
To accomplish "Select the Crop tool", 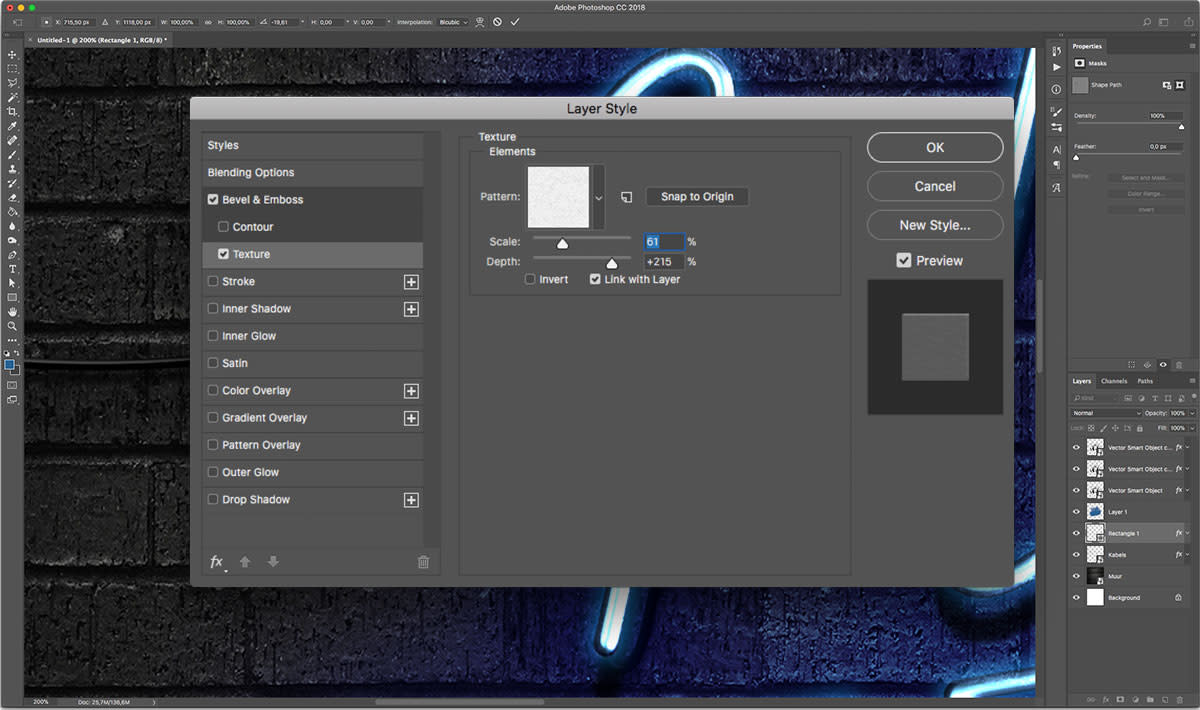I will [x=13, y=111].
